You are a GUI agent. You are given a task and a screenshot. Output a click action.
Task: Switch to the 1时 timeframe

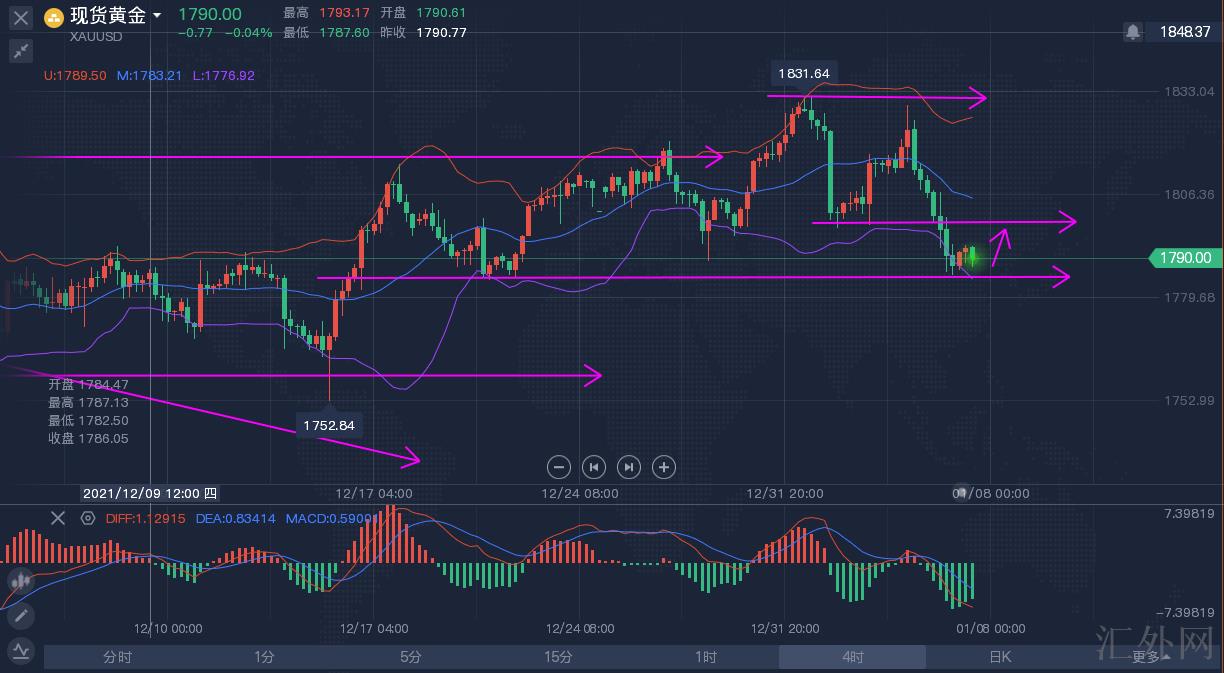click(x=706, y=657)
